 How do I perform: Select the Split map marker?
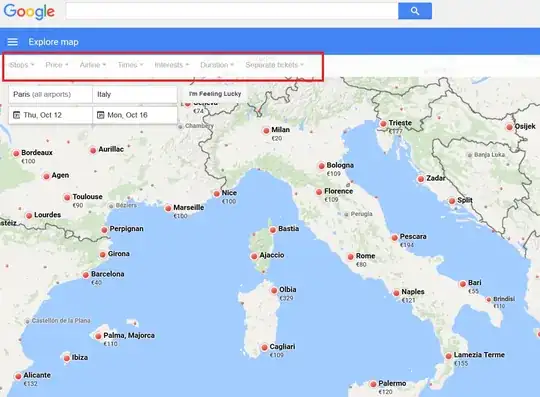(x=452, y=201)
